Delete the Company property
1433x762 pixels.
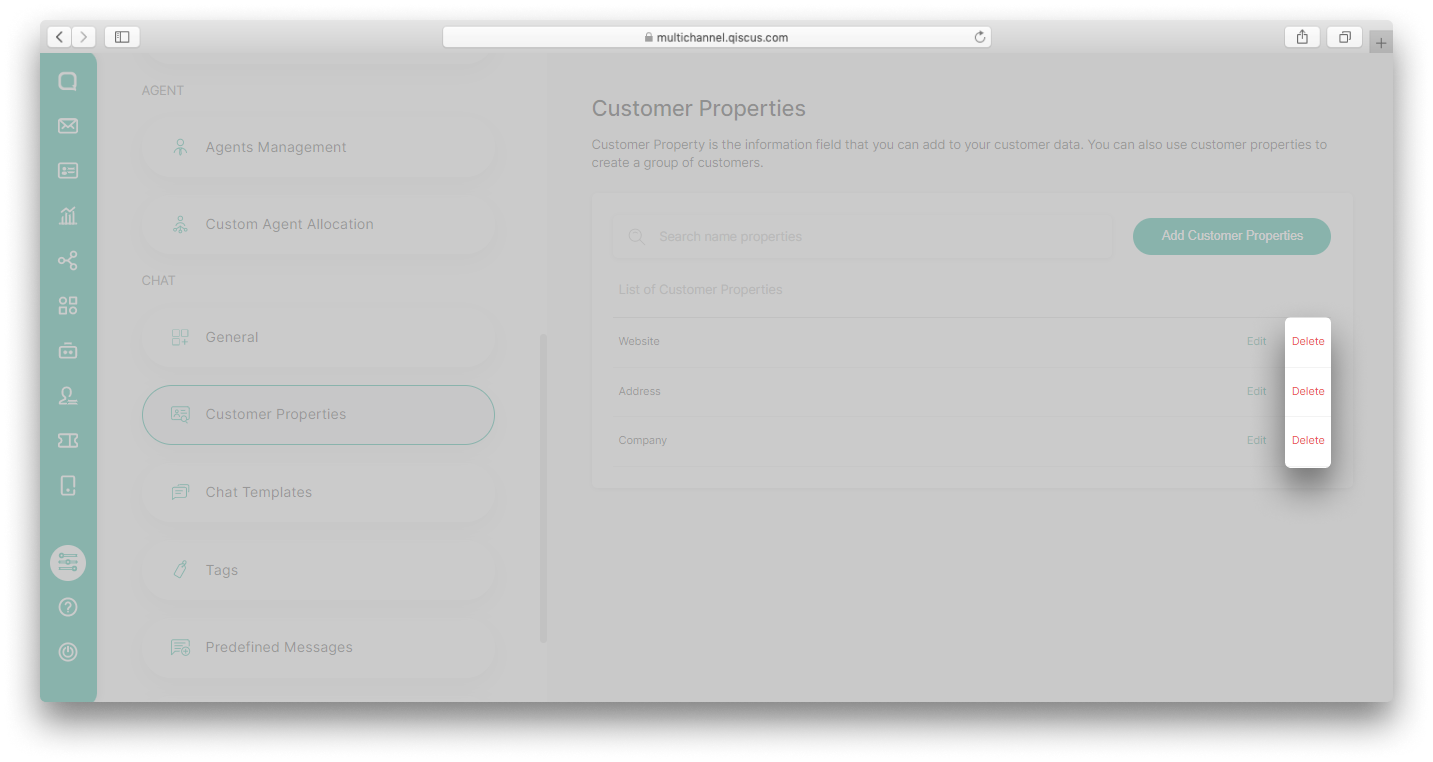pos(1308,440)
